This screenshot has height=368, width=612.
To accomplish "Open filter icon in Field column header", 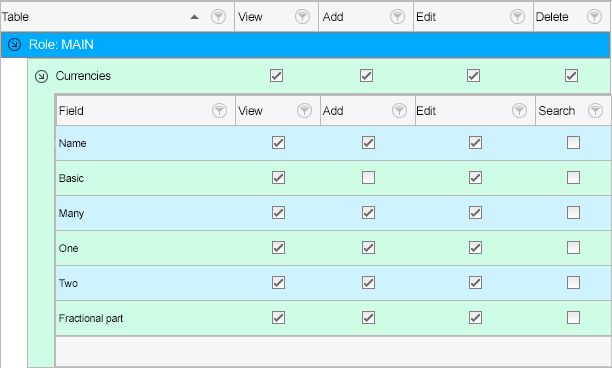I will [x=219, y=111].
